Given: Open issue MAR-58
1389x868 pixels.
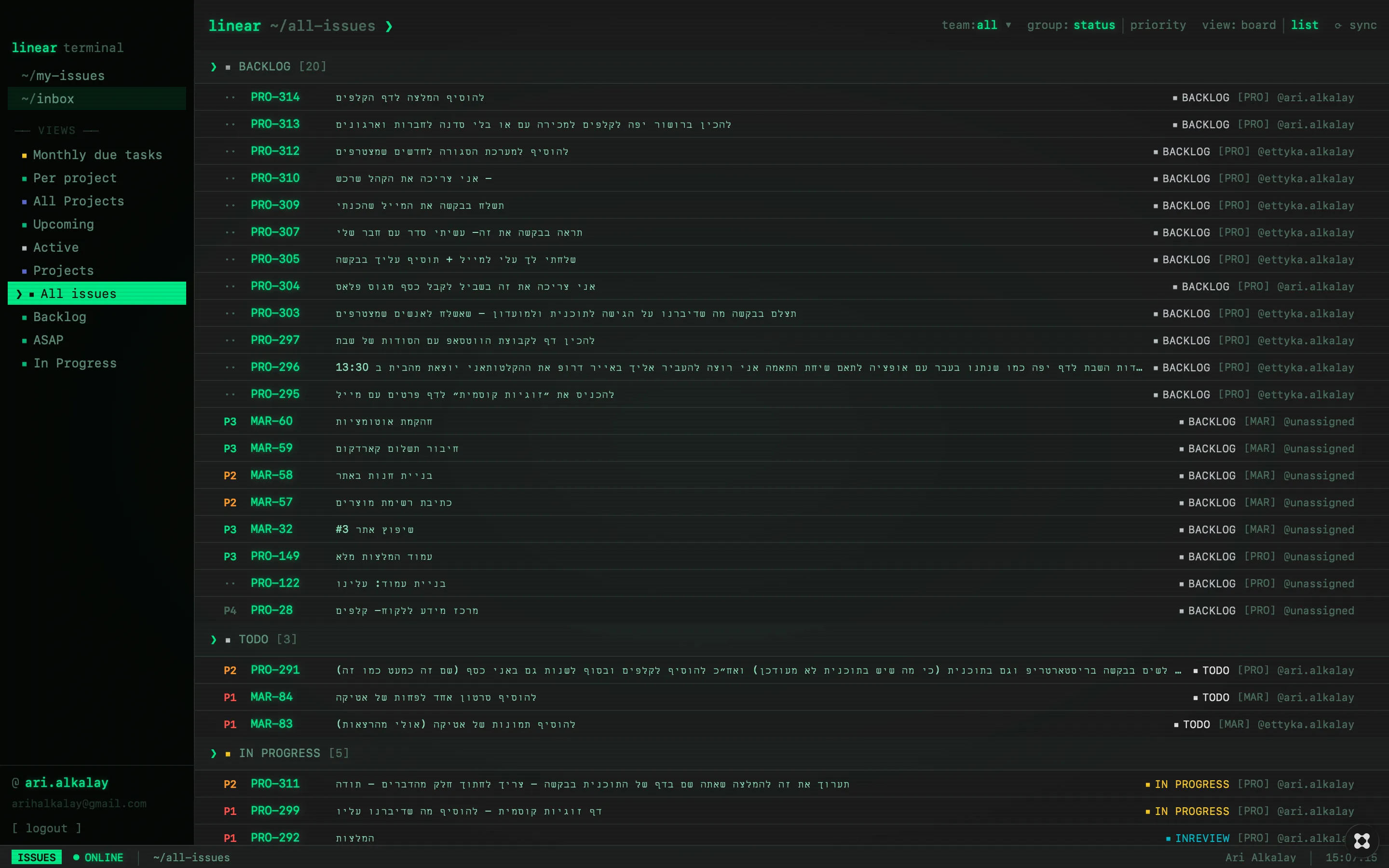Looking at the screenshot, I should tap(791, 475).
